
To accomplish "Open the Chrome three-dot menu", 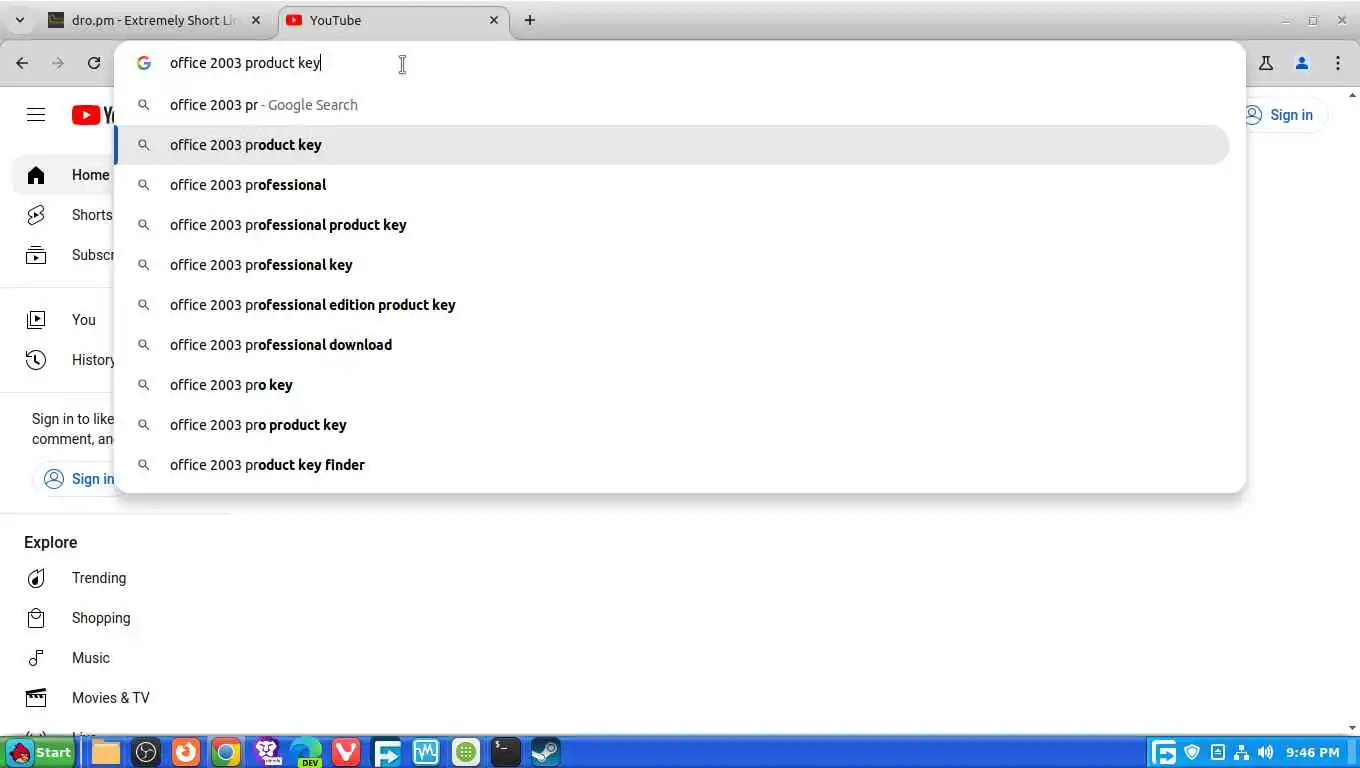I will tap(1338, 63).
